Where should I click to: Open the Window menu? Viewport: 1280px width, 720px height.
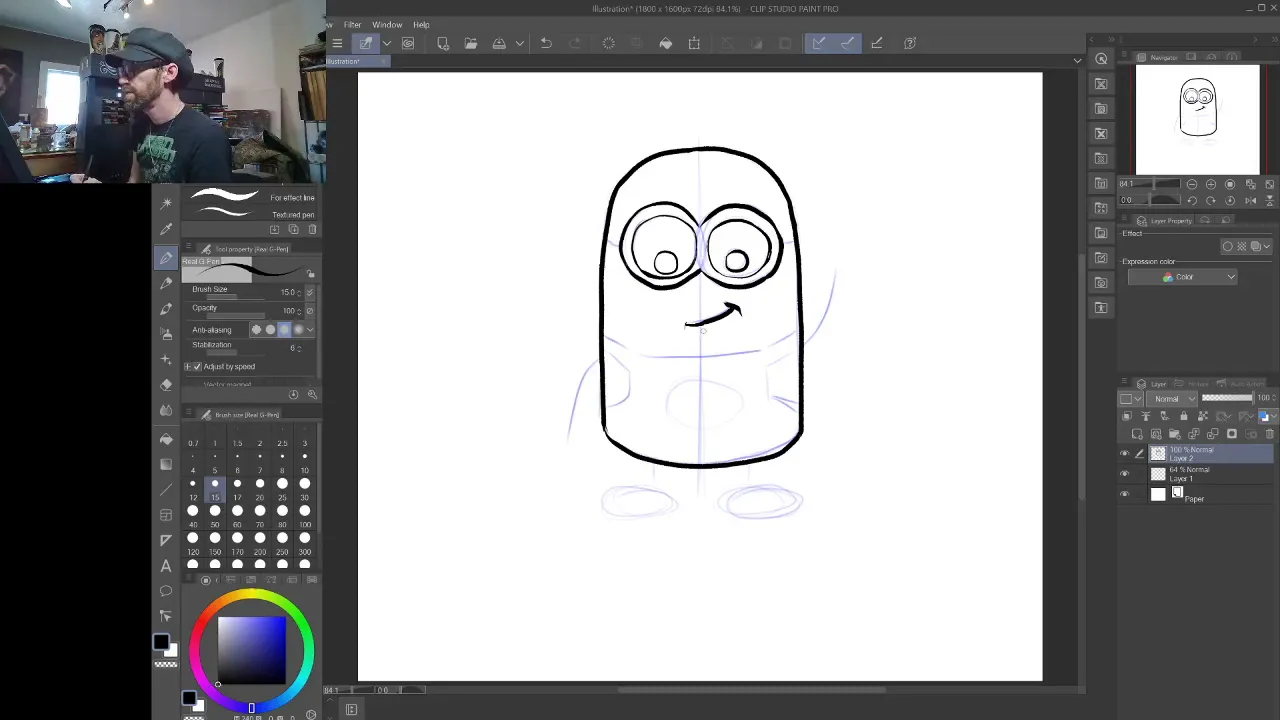[x=387, y=25]
